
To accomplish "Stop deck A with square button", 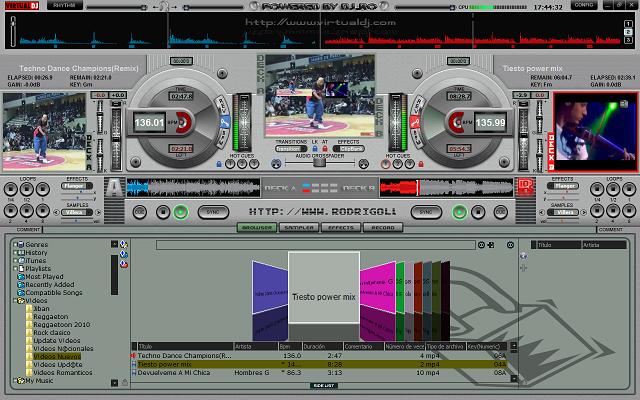I will [x=163, y=212].
